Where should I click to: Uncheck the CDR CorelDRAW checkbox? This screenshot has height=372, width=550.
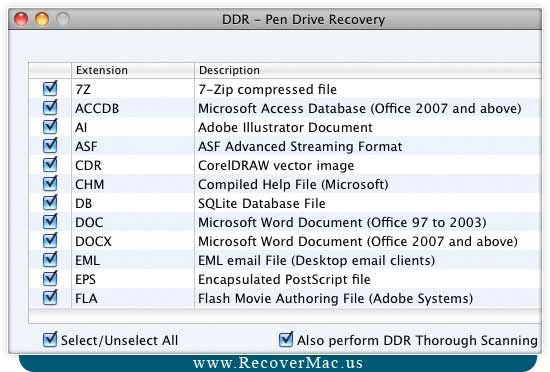tap(50, 165)
